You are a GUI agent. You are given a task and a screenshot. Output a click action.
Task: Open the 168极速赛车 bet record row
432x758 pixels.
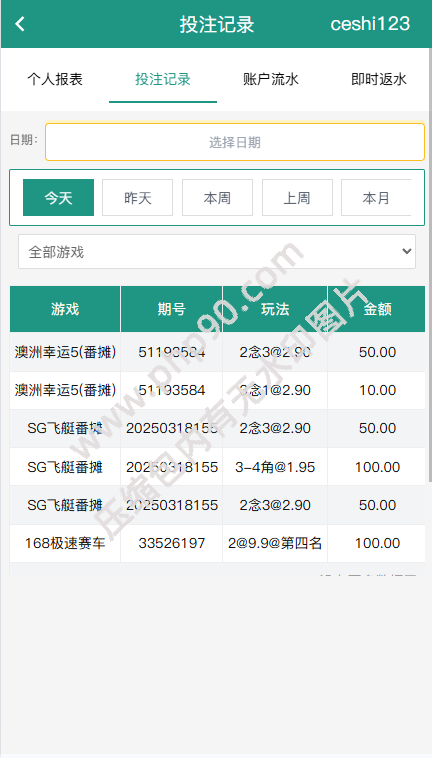click(x=217, y=543)
